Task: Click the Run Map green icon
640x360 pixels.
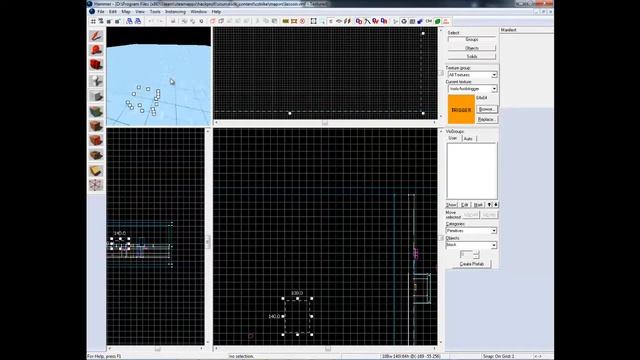Action: pos(438,21)
